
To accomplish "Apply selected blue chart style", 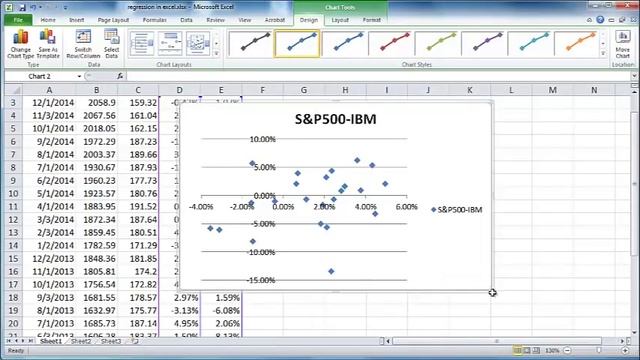I will [297, 43].
